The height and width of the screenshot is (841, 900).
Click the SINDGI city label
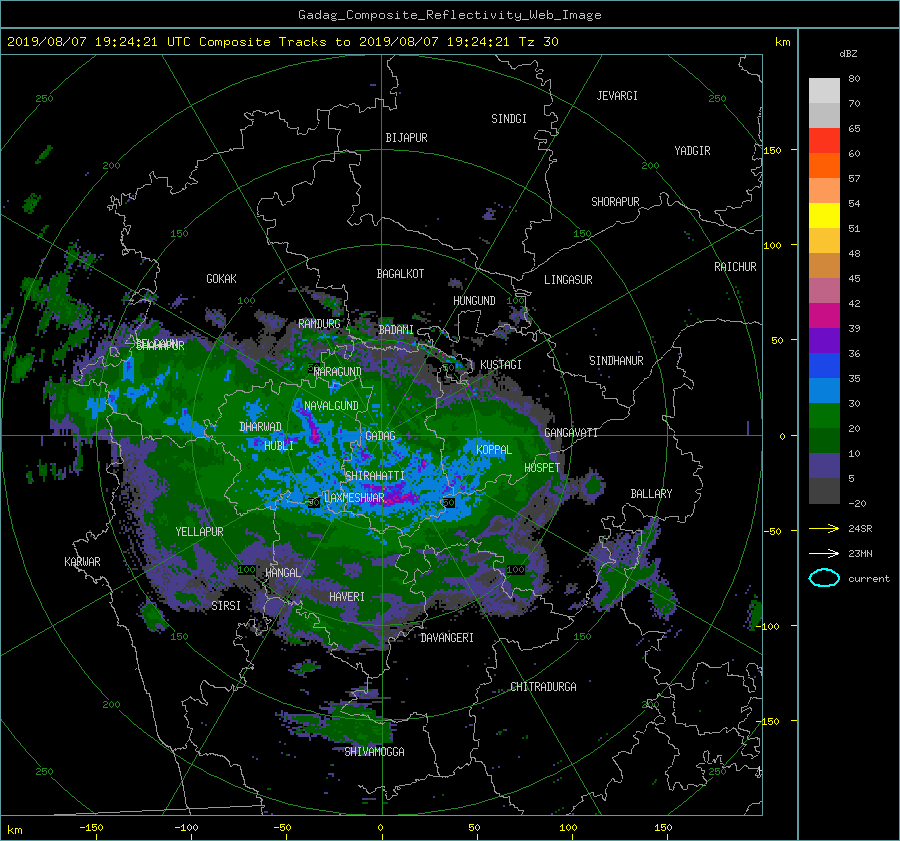point(509,119)
